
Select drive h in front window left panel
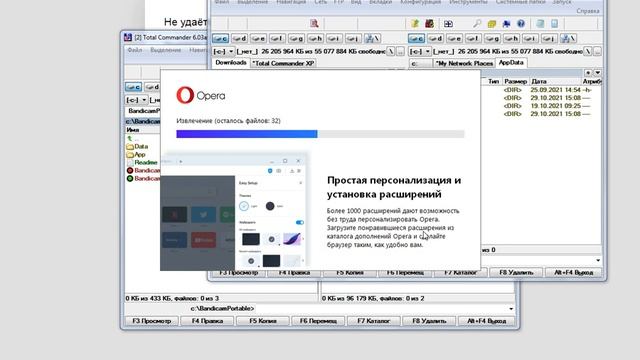coord(315,38)
